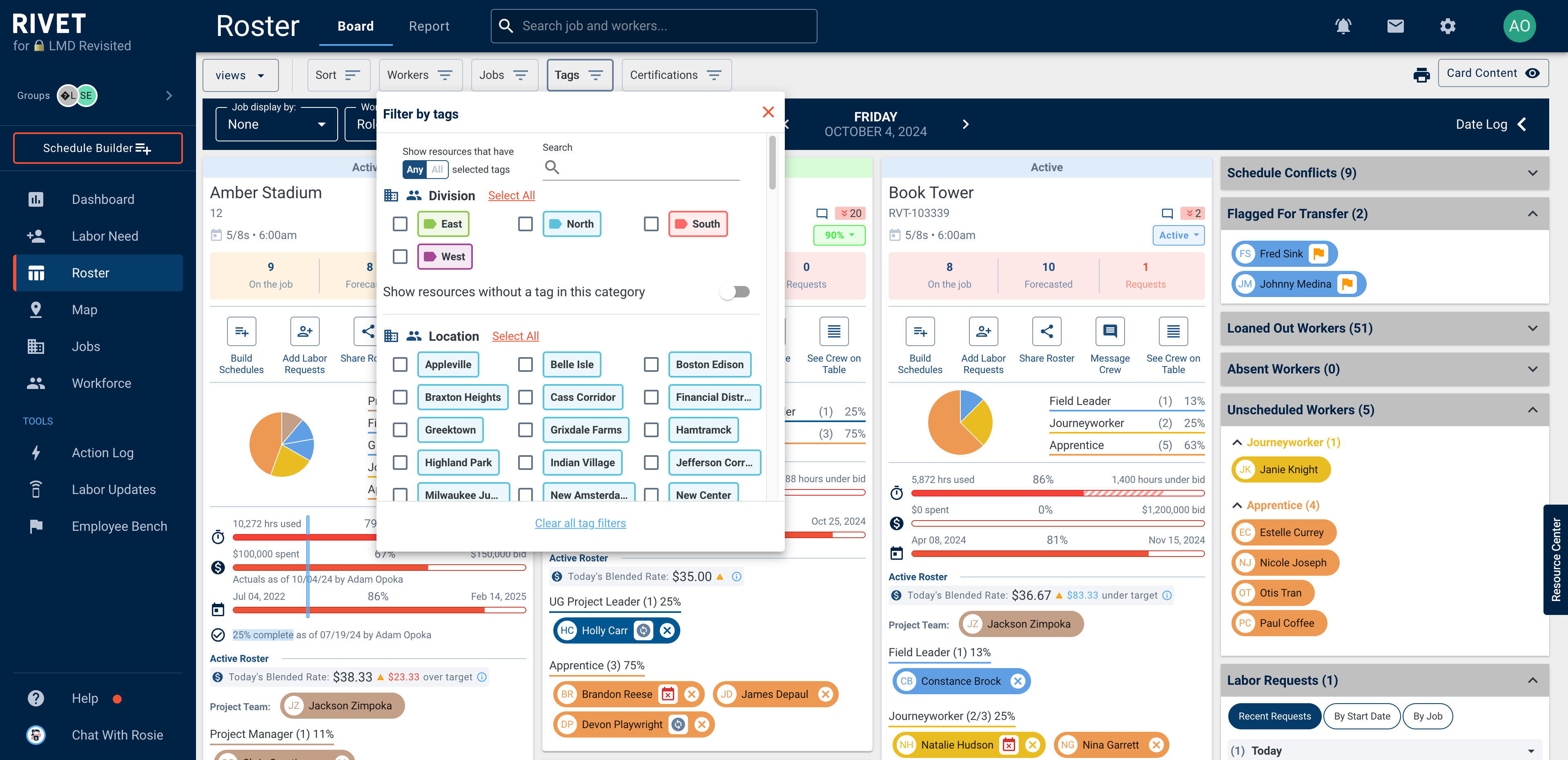Switch tag match to All
Image resolution: width=1568 pixels, height=760 pixels.
pos(437,169)
